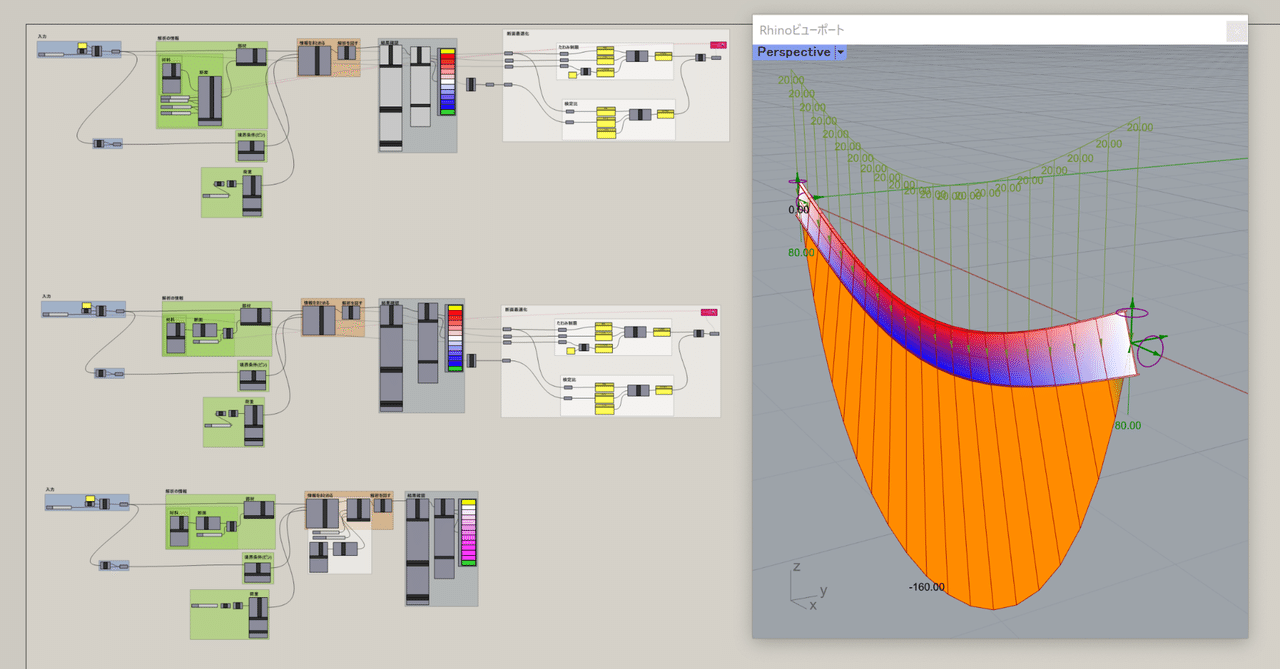Select the 荷重 component in middle definition
This screenshot has height=669, width=1280.
[x=254, y=425]
